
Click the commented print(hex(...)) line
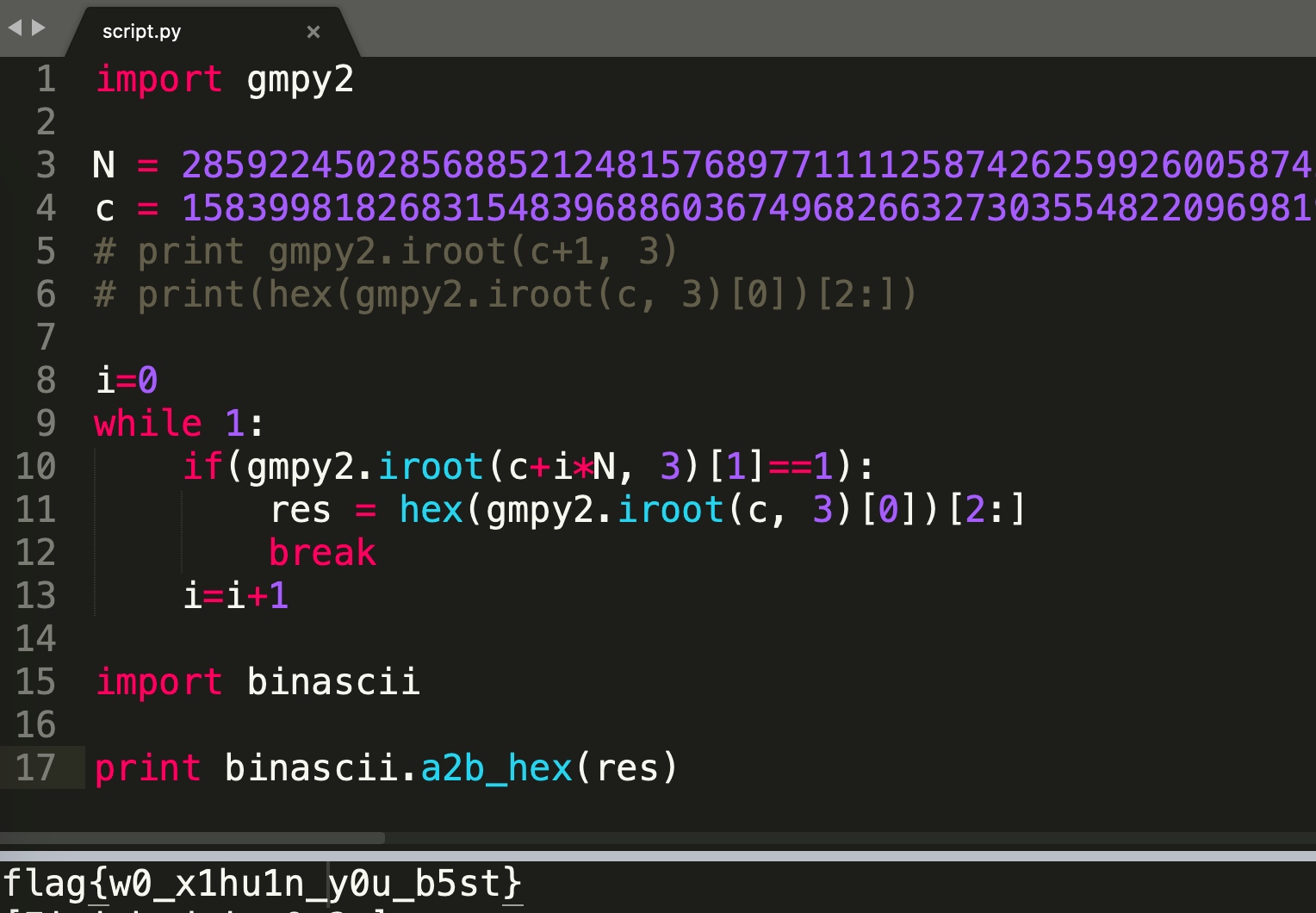[505, 295]
